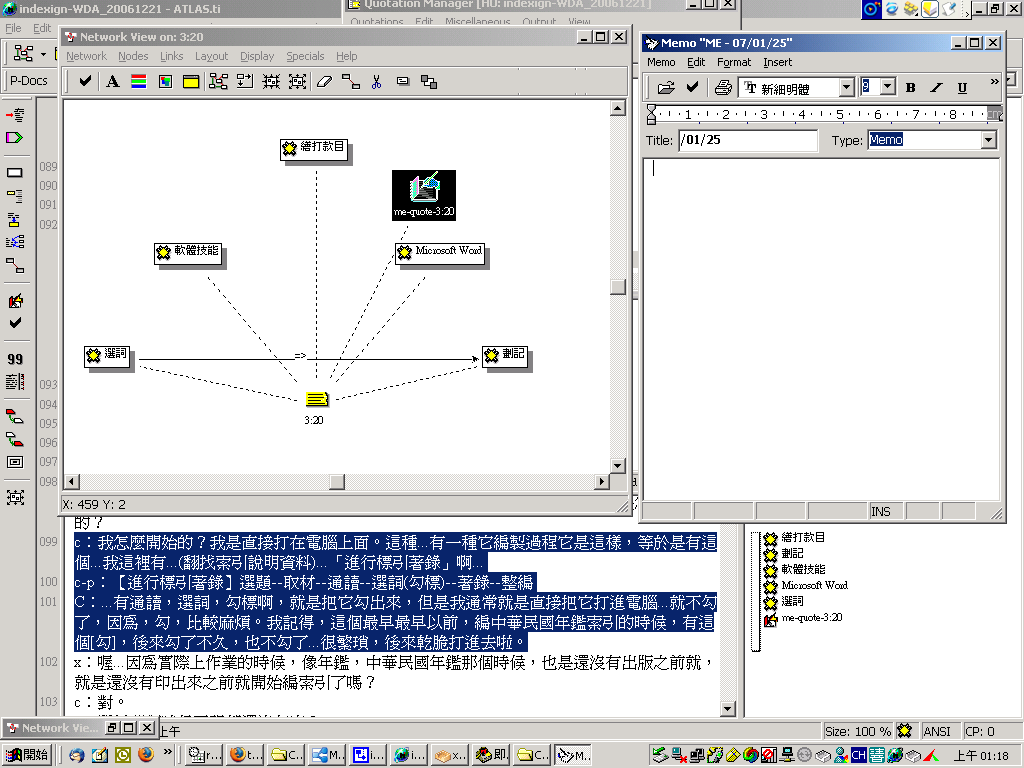Click the Size: 100 % status bar field
This screenshot has width=1024, height=768.
point(857,731)
